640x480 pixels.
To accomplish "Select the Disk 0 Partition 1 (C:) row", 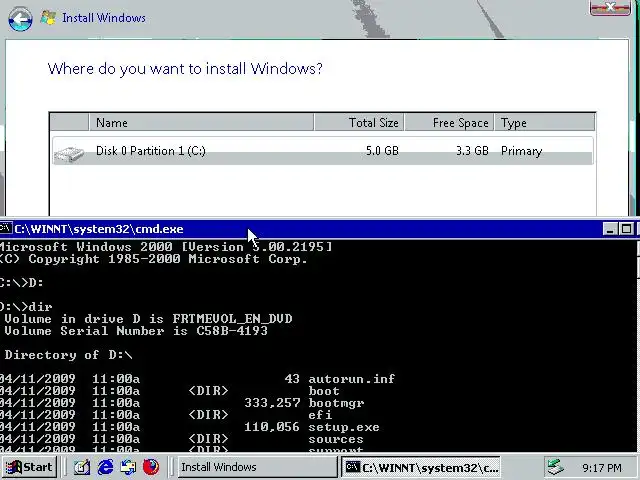I will (322, 151).
